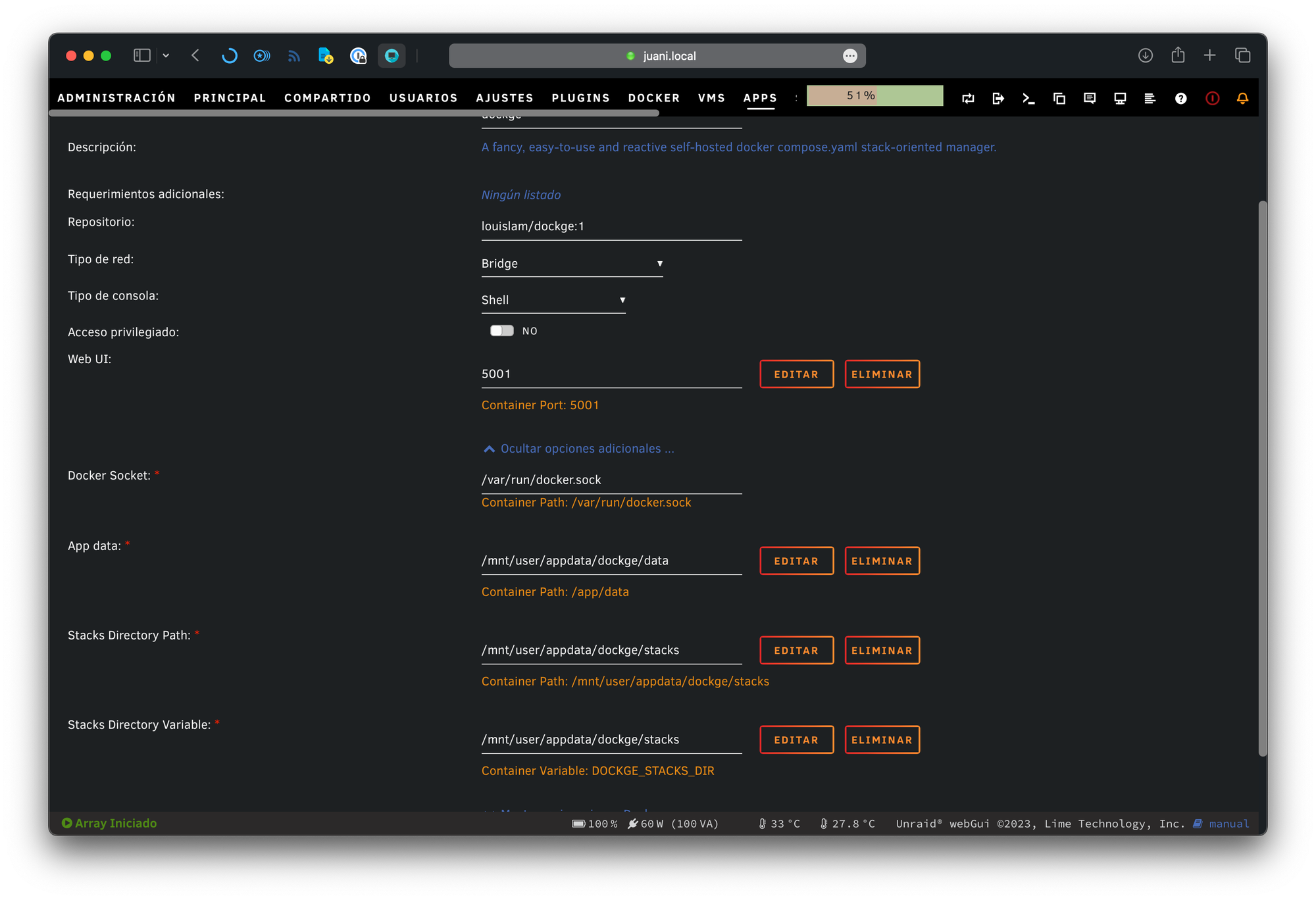Click EDITAR for Stacks Directory Variable
Screen dimensions: 1316x900
pos(796,740)
